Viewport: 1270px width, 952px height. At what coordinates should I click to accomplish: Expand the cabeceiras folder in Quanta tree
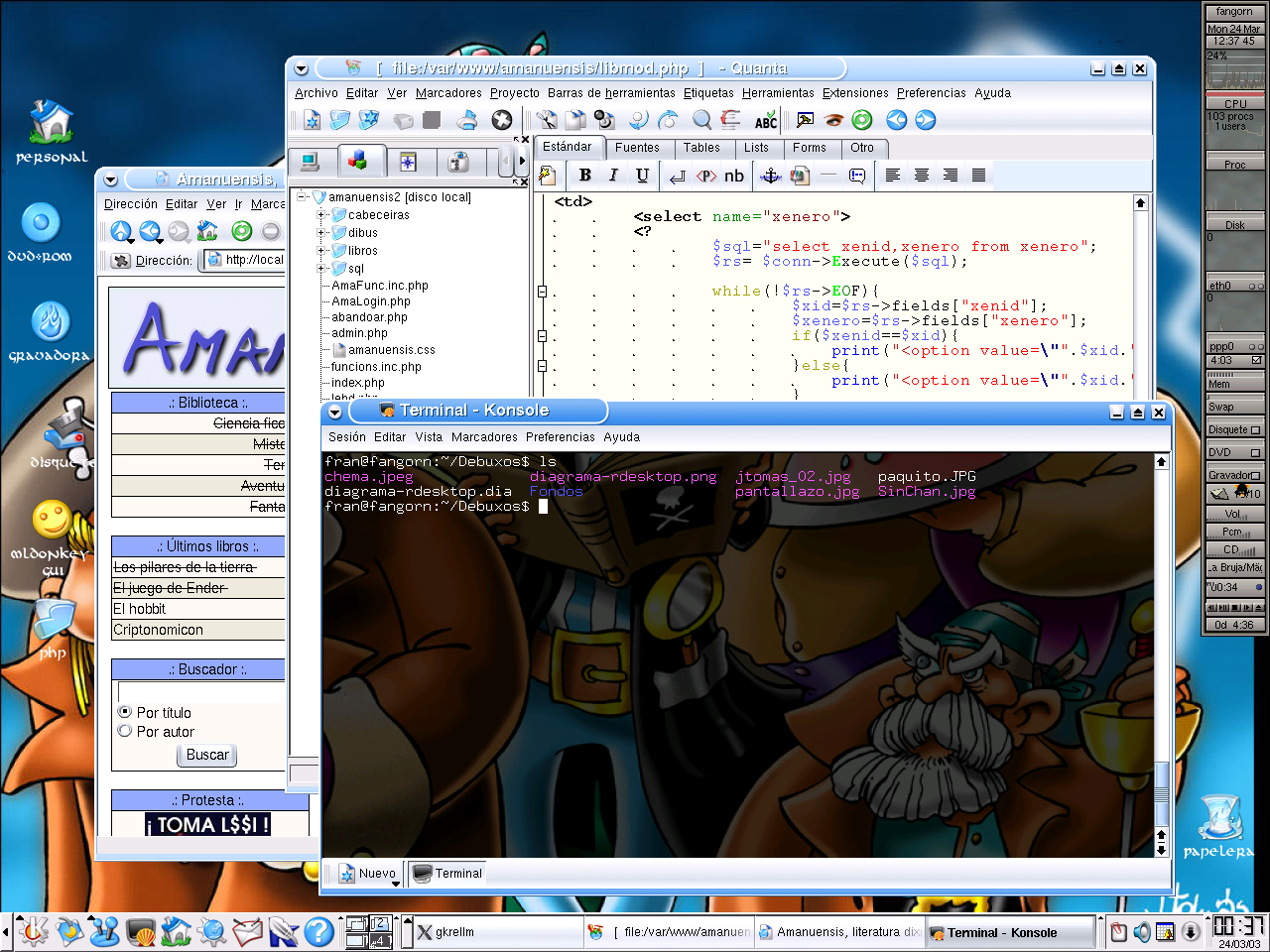coord(321,215)
